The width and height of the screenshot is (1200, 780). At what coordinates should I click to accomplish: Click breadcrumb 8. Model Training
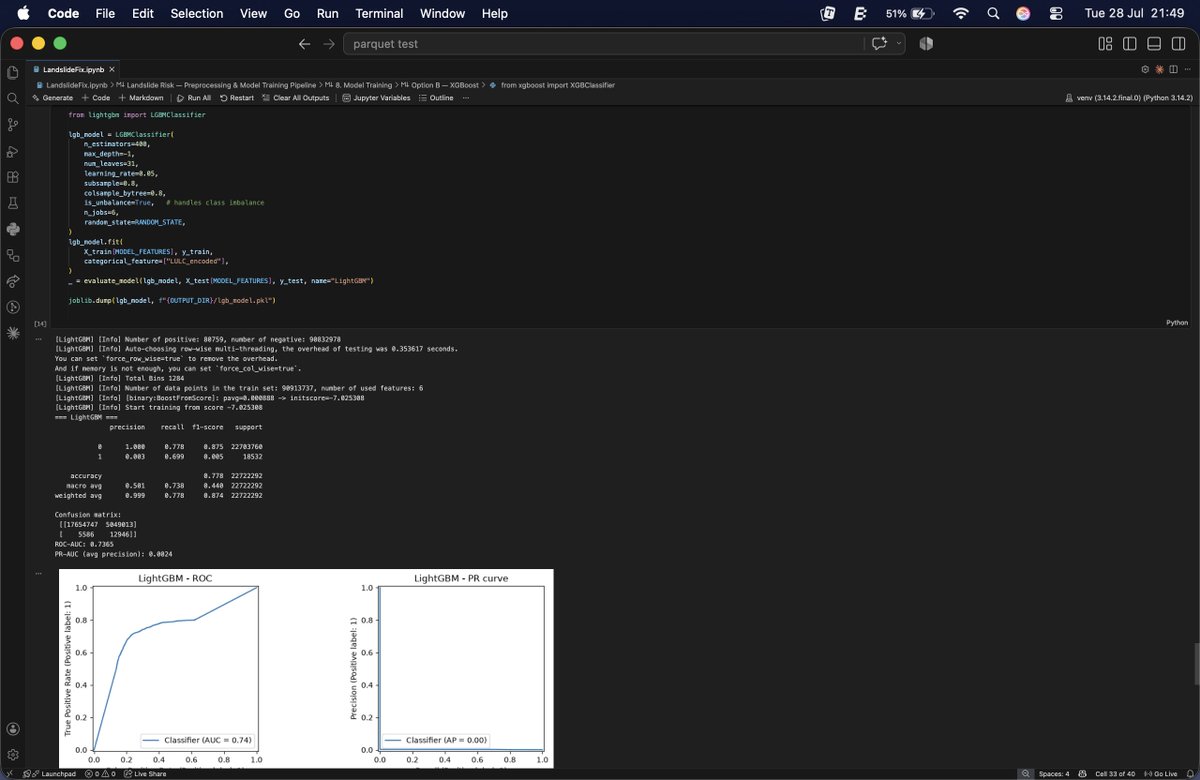click(x=362, y=85)
